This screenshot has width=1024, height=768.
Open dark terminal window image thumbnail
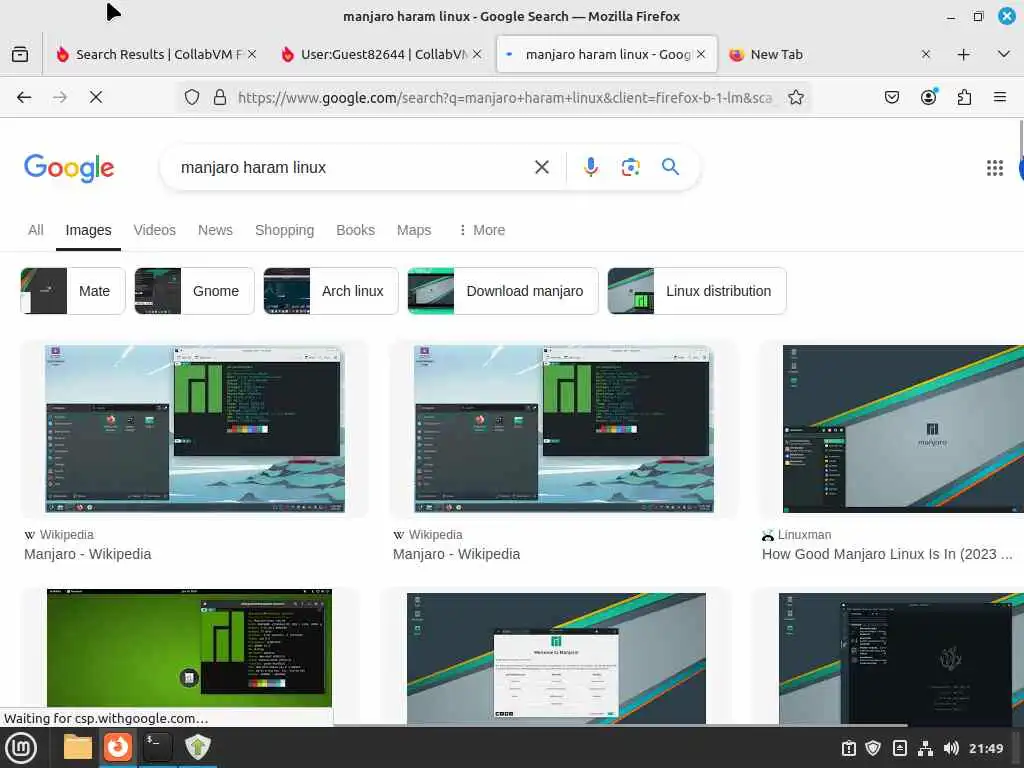901,658
